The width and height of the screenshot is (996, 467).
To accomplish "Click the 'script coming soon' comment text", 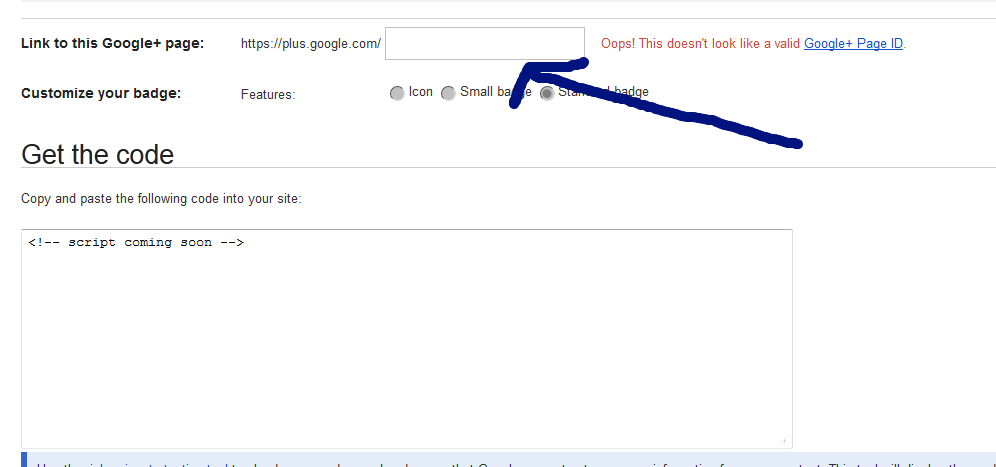I will coord(136,242).
